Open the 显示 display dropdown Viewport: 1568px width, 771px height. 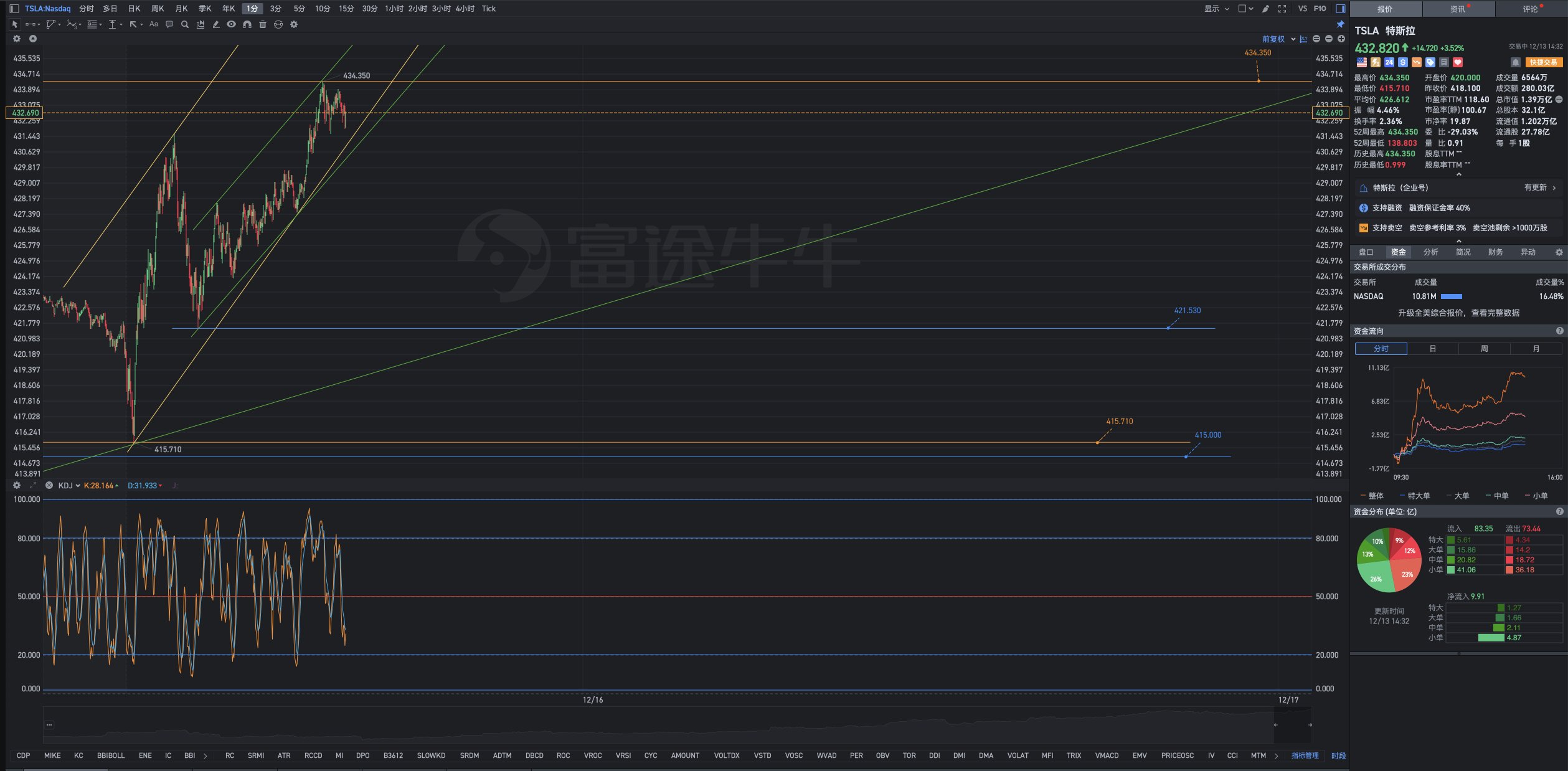pos(1216,9)
